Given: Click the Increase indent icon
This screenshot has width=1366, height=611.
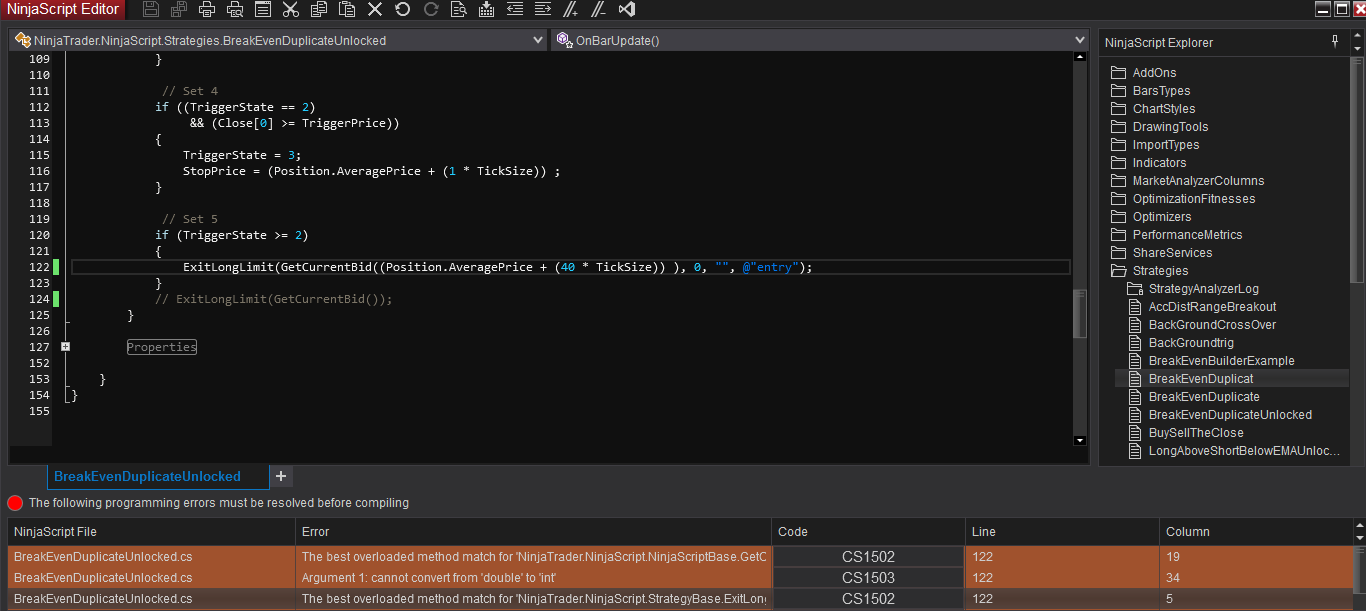Looking at the screenshot, I should [x=542, y=10].
